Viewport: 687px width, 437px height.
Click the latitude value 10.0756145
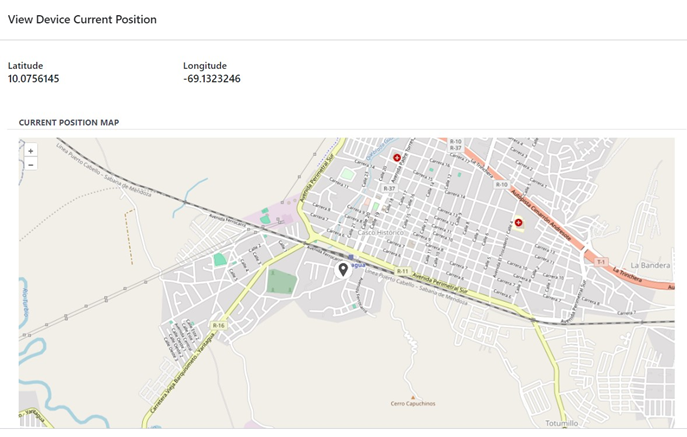tap(33, 79)
